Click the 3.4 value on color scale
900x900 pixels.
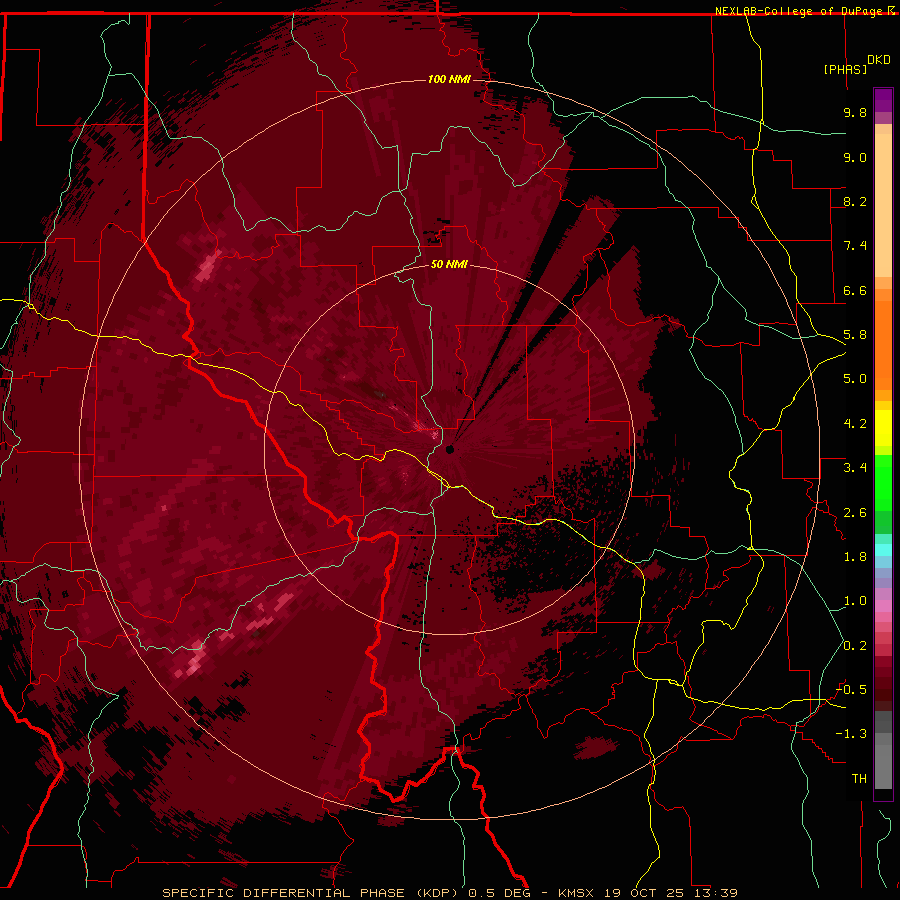click(x=855, y=468)
